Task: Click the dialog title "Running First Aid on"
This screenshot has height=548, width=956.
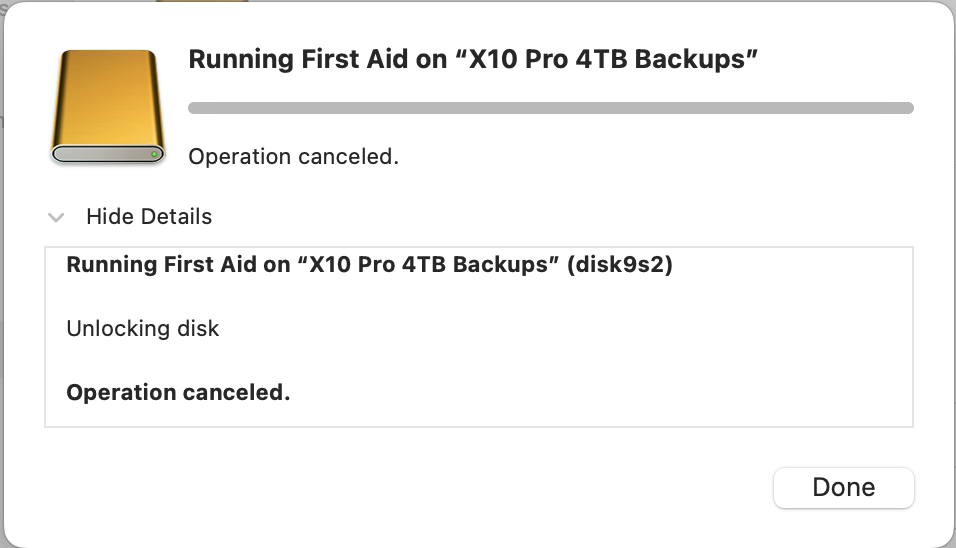Action: [x=318, y=59]
